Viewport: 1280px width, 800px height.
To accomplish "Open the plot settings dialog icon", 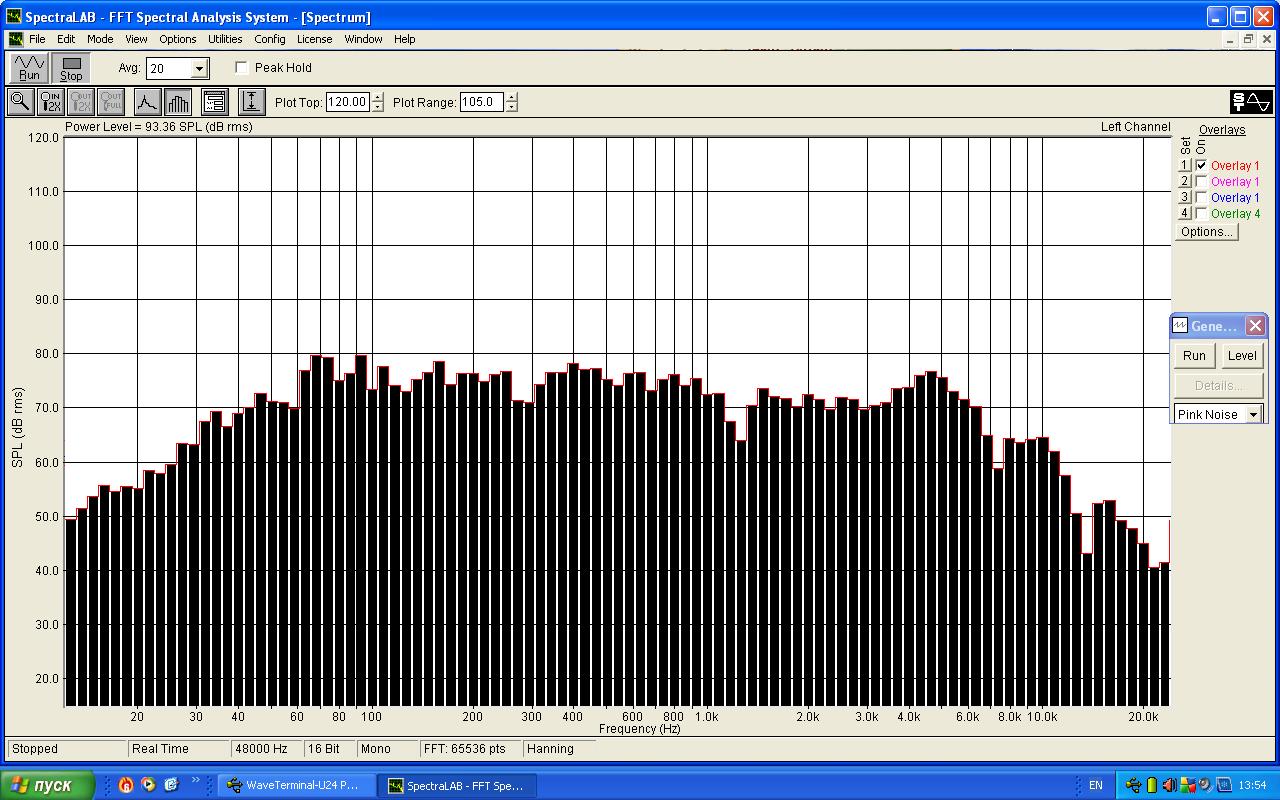I will pos(214,101).
